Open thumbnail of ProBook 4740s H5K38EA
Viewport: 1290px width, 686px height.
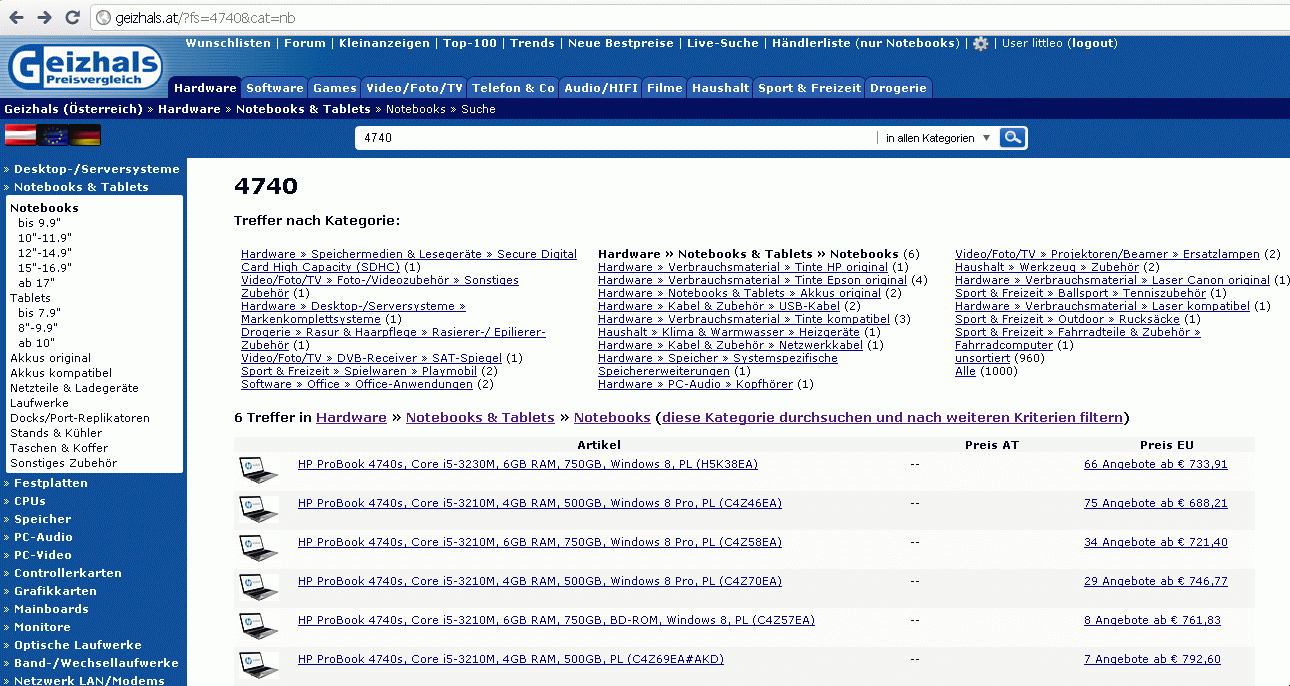click(259, 470)
